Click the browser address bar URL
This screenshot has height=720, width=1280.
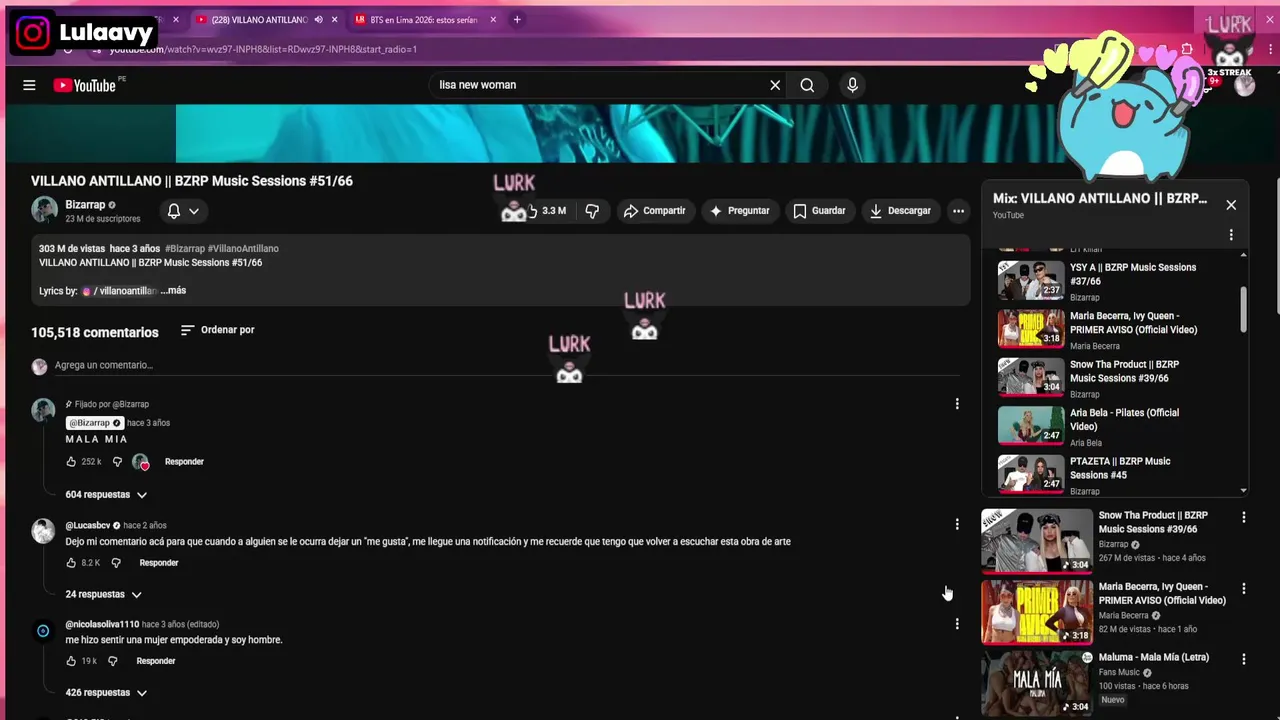(263, 49)
